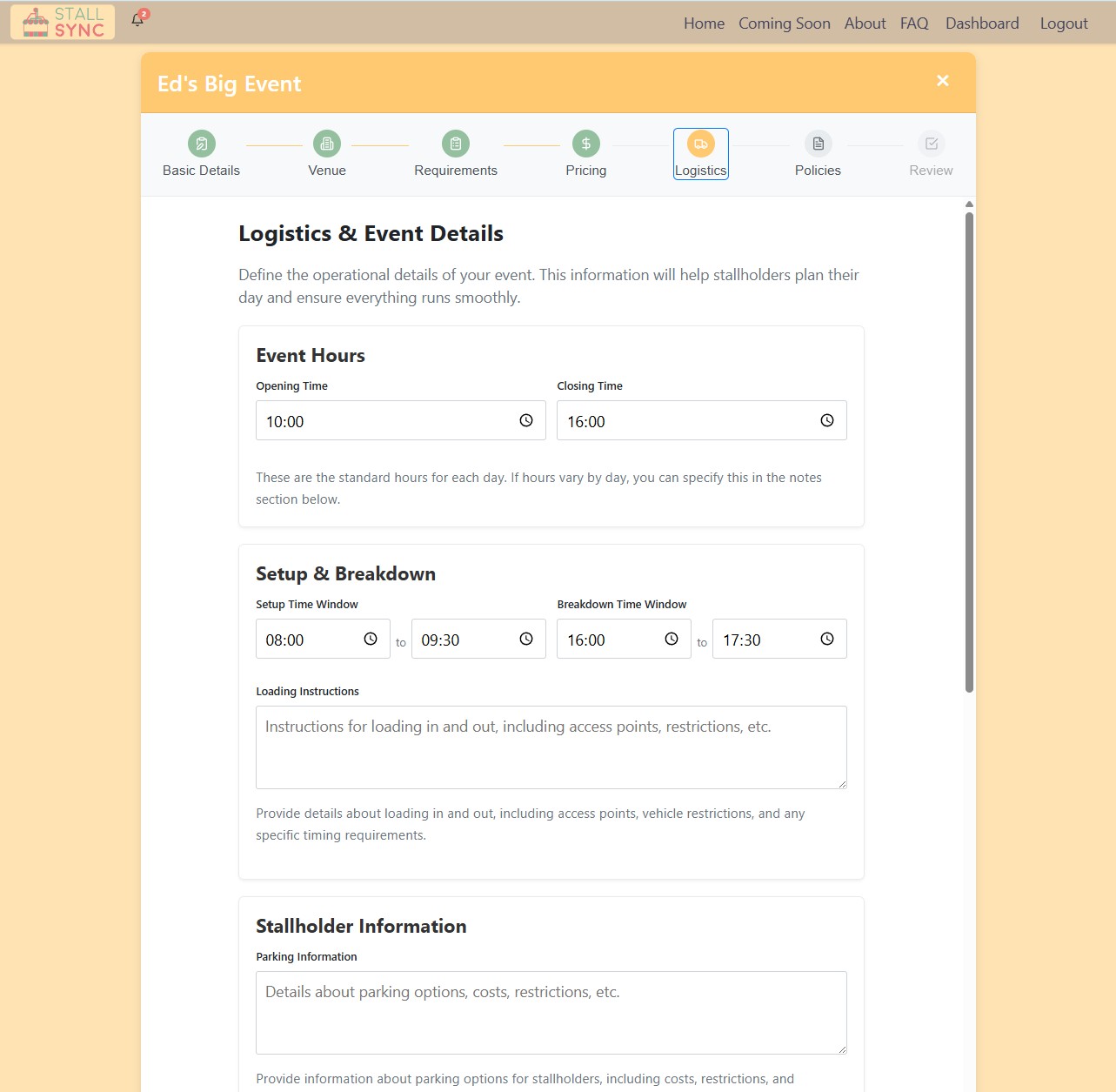Open clock picker for setup start 08:00
Viewport: 1116px width, 1092px height.
[x=371, y=639]
